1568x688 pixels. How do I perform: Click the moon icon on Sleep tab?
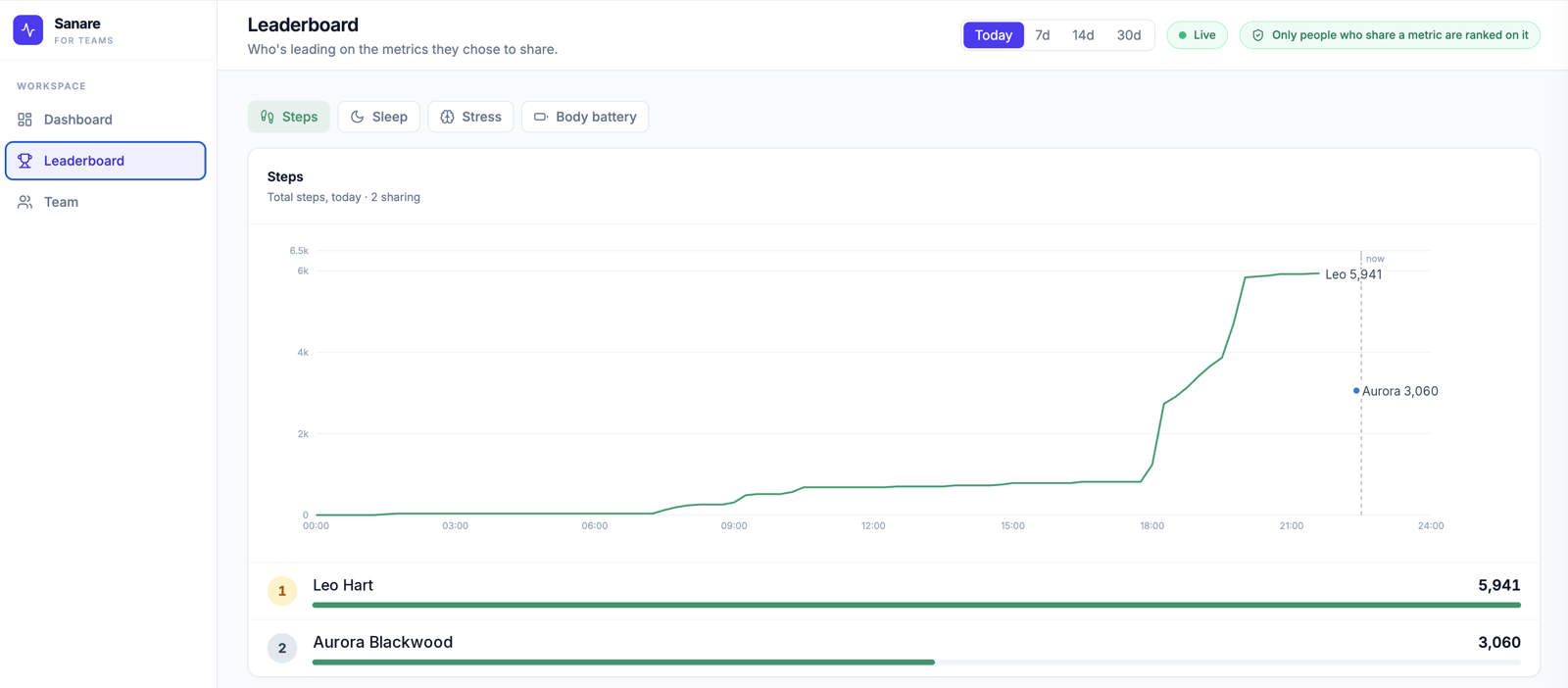(358, 117)
